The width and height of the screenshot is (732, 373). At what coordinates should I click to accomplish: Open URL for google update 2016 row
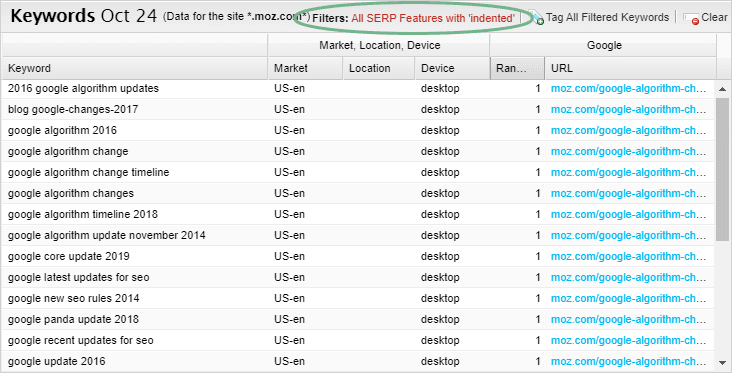[628, 362]
